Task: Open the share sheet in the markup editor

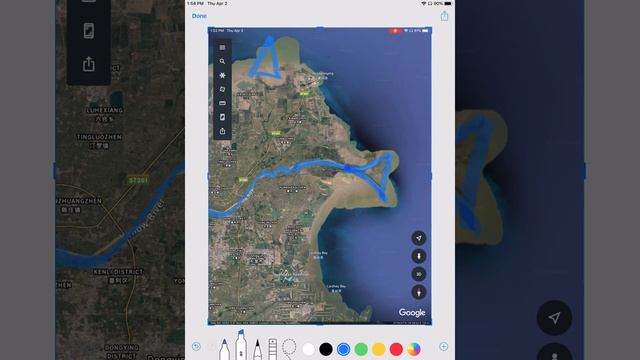Action: coord(444,16)
